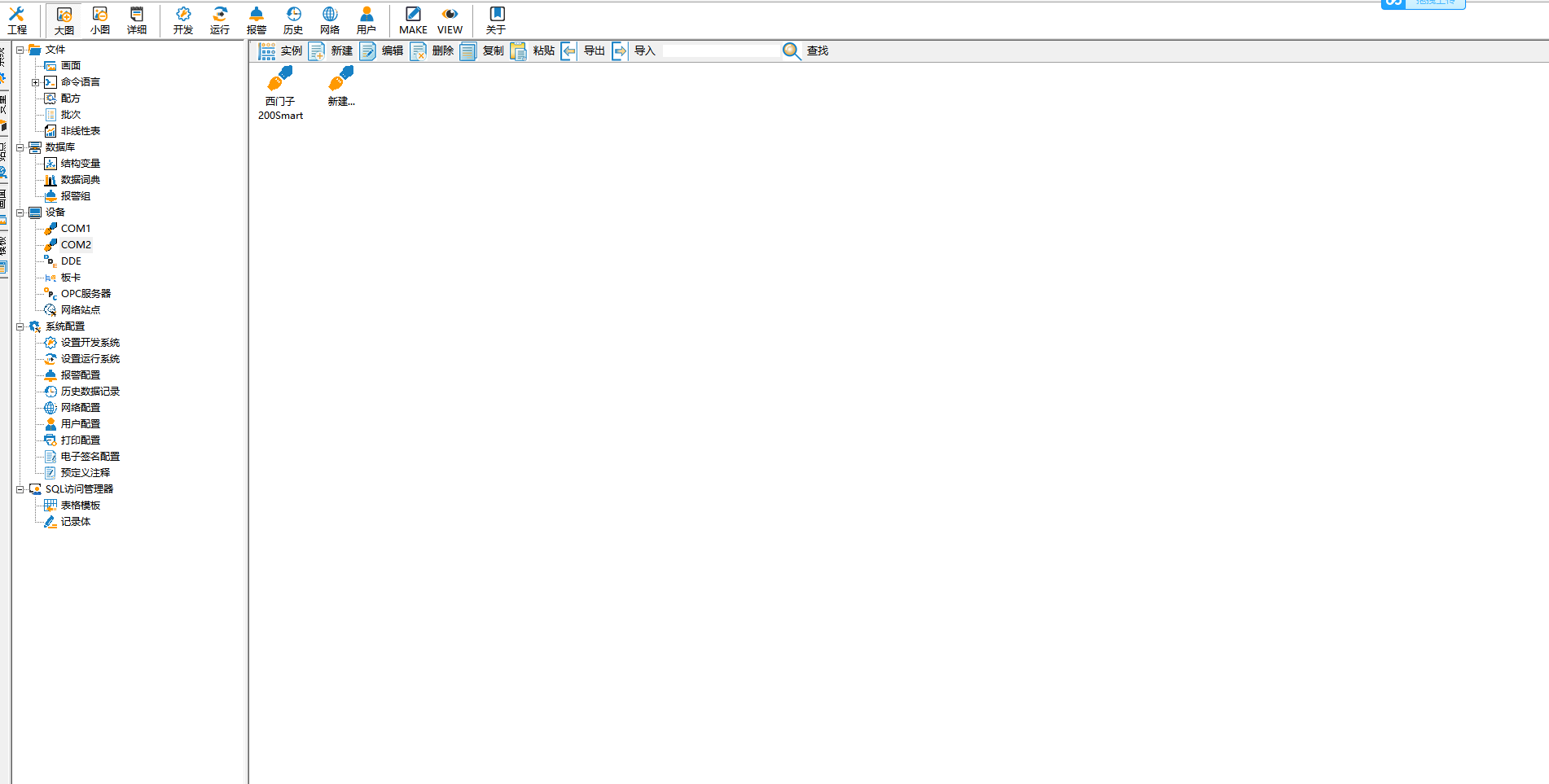Select the 新建... new device icon
This screenshot has height=784, width=1549.
coord(341,86)
